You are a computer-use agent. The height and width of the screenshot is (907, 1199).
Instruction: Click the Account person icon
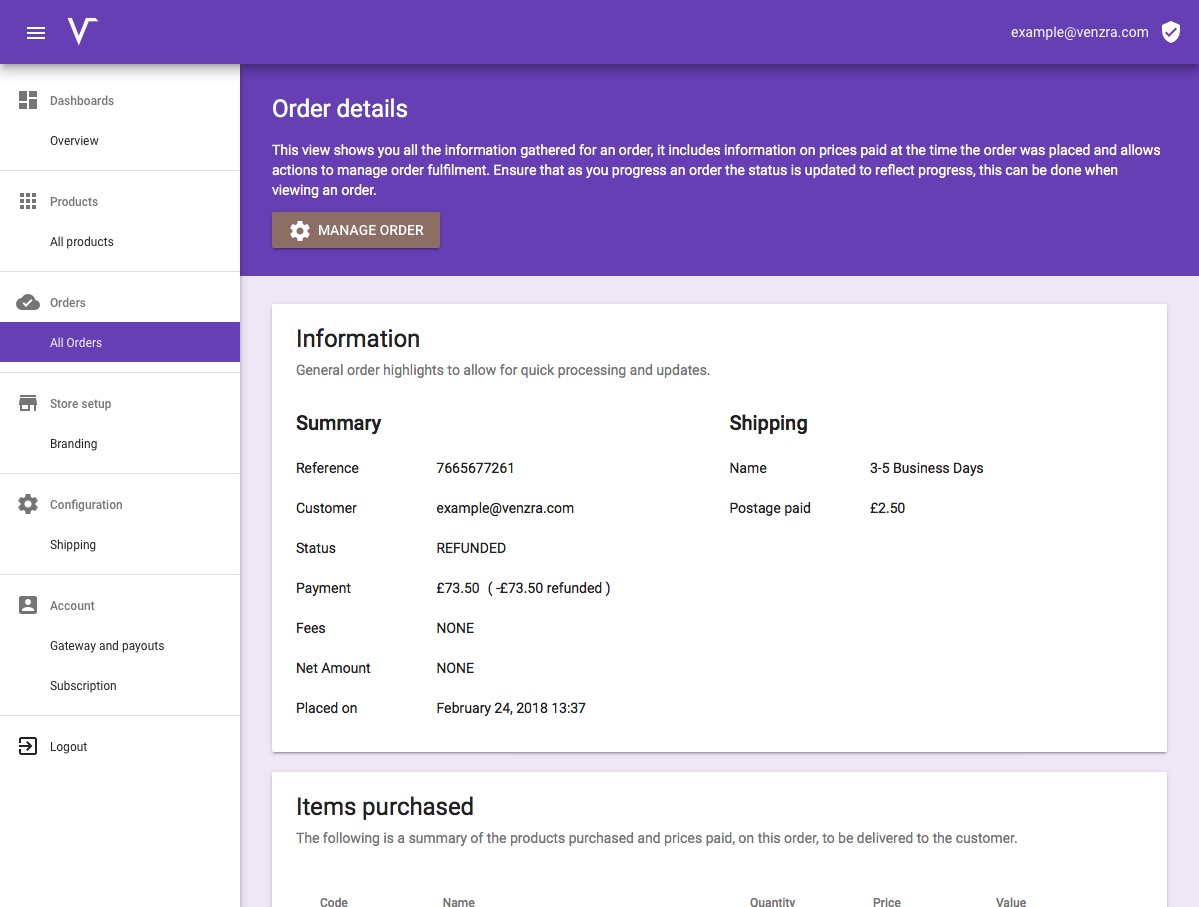coord(28,605)
